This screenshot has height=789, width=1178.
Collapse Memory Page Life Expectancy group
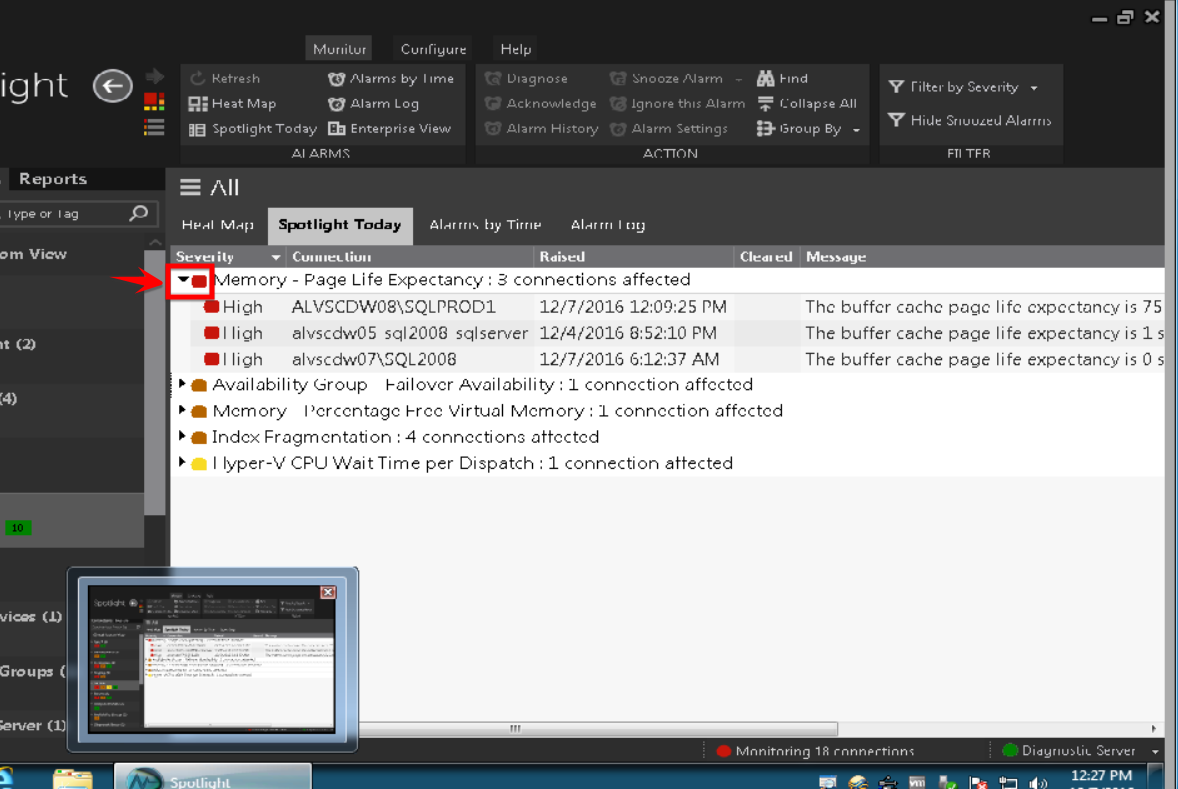point(183,280)
